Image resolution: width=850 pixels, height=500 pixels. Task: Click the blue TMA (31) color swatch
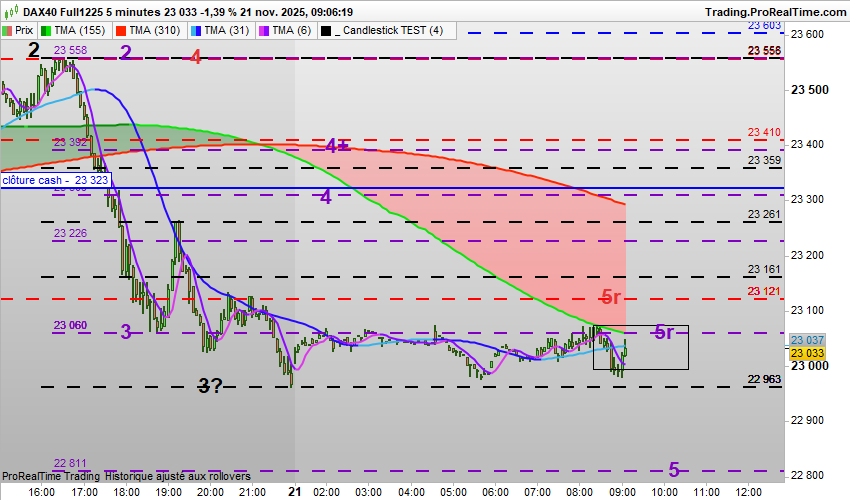[196, 31]
